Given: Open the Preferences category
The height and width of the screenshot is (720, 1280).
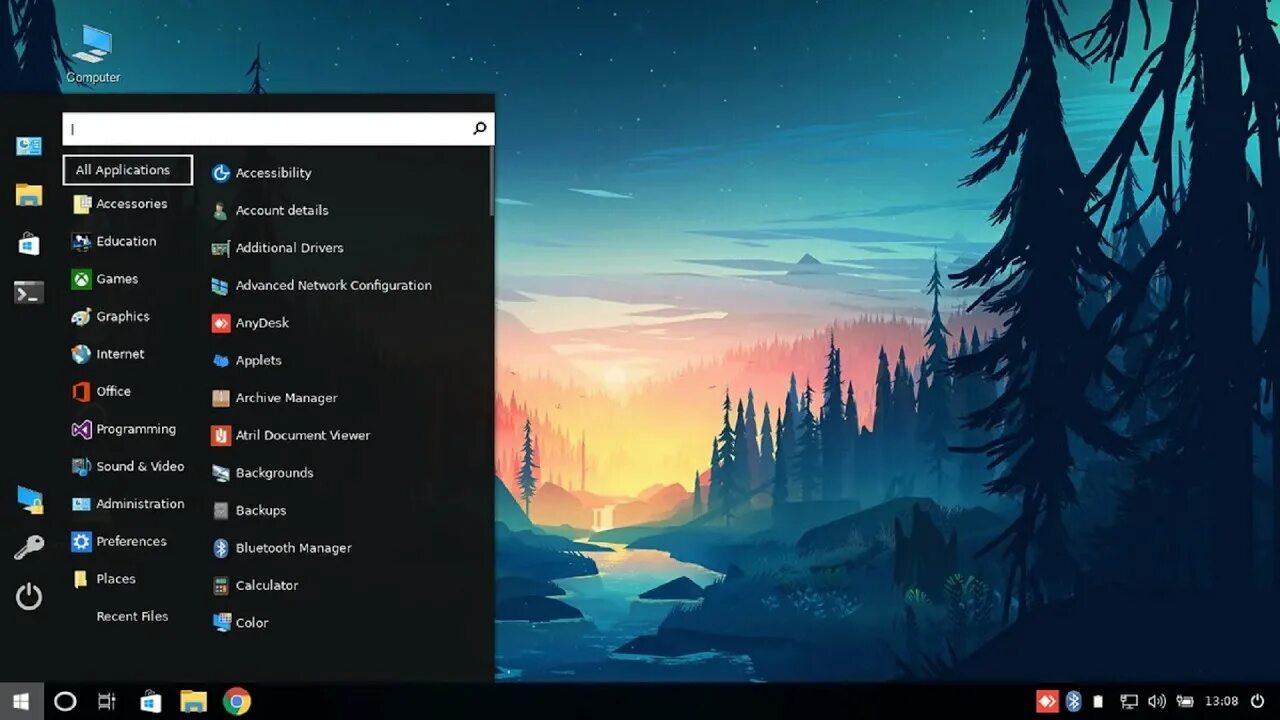Looking at the screenshot, I should (x=131, y=541).
